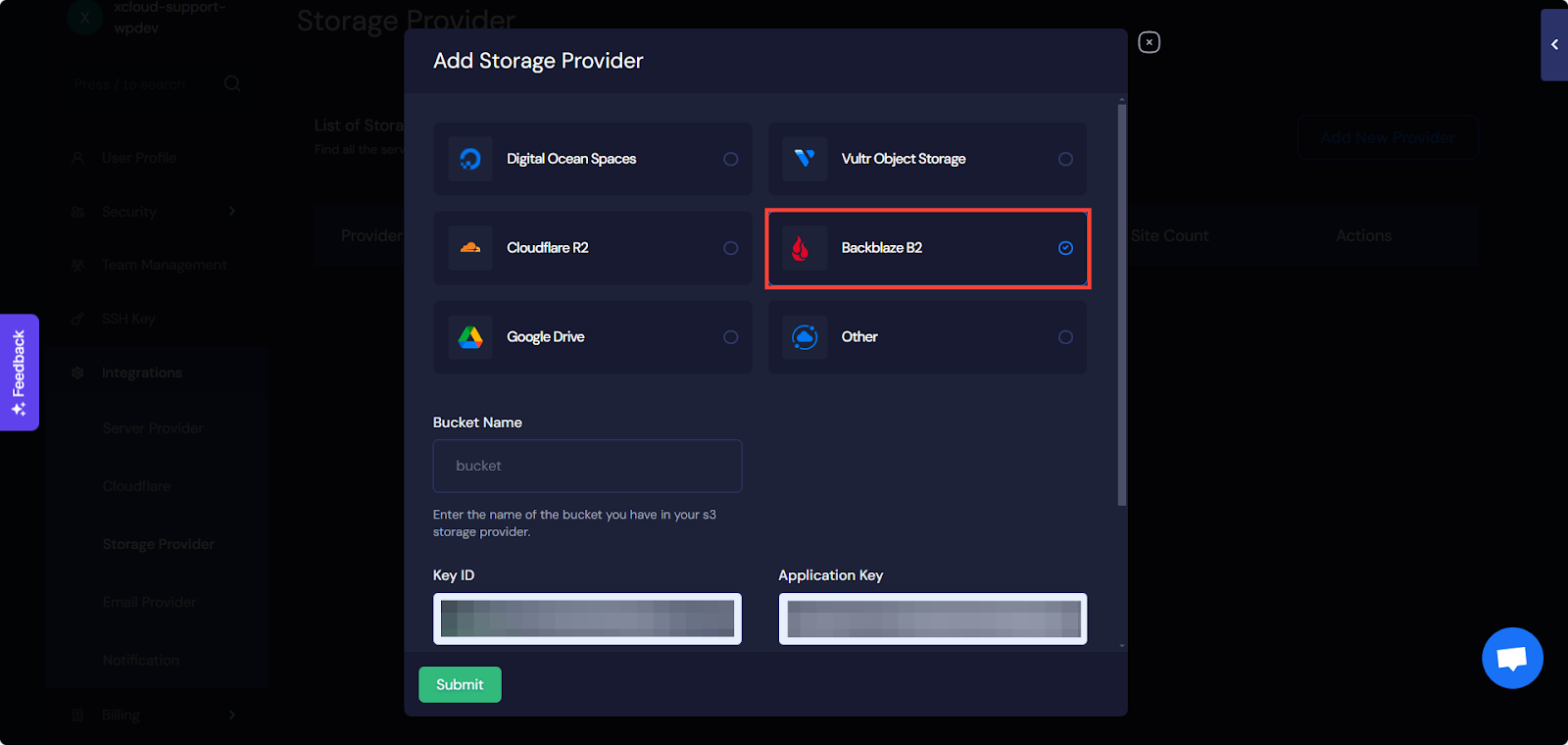Click the Digital Ocean Spaces logo icon
This screenshot has height=745, width=1568.
(470, 159)
